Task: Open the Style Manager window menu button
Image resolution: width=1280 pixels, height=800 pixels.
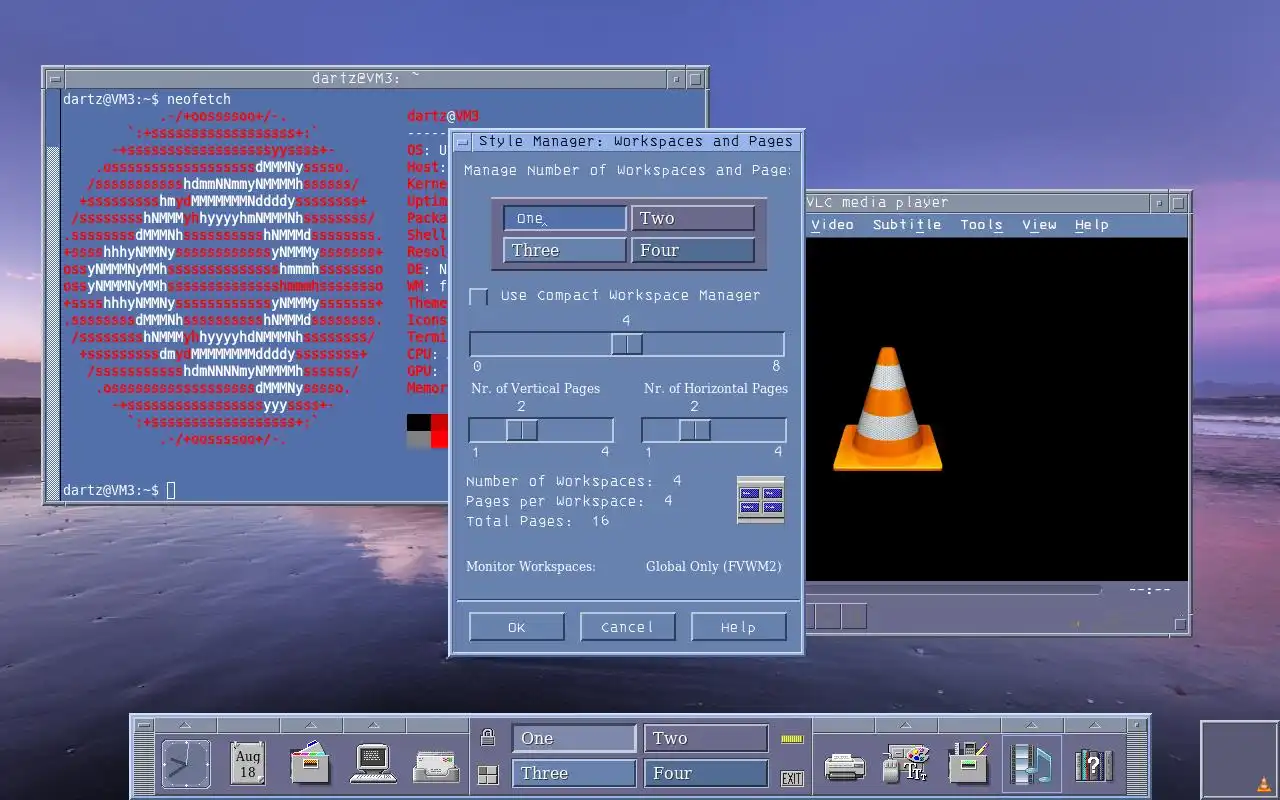Action: click(461, 141)
